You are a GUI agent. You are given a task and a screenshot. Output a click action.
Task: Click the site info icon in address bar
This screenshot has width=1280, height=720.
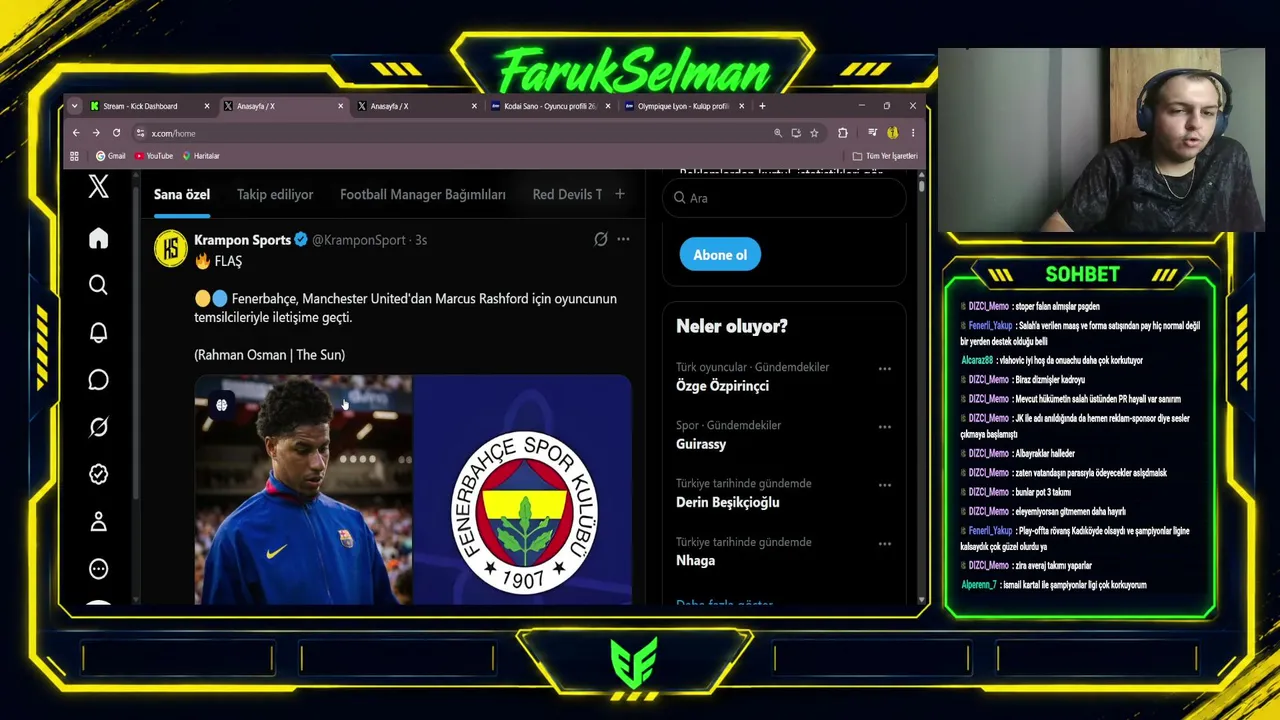[x=141, y=133]
